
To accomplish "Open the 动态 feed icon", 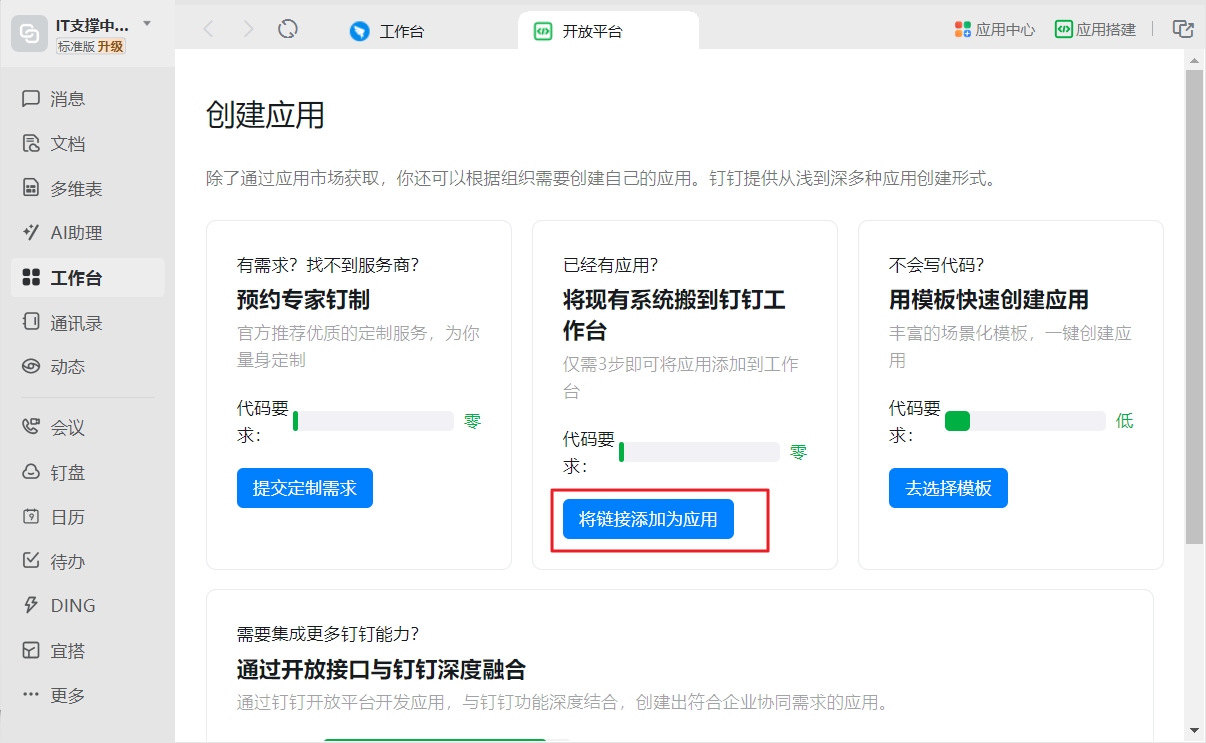I will pos(31,367).
